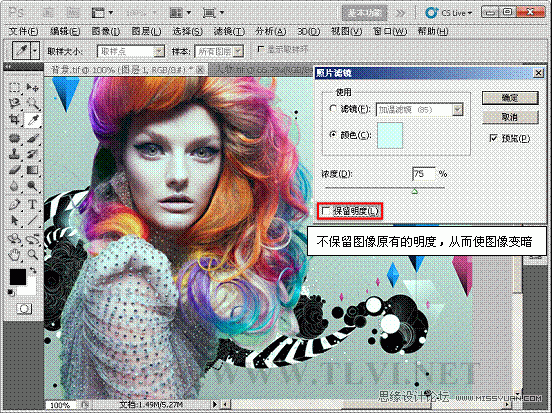This screenshot has width=552, height=413.
Task: Click the foreground black color swatch
Action: pos(18,277)
